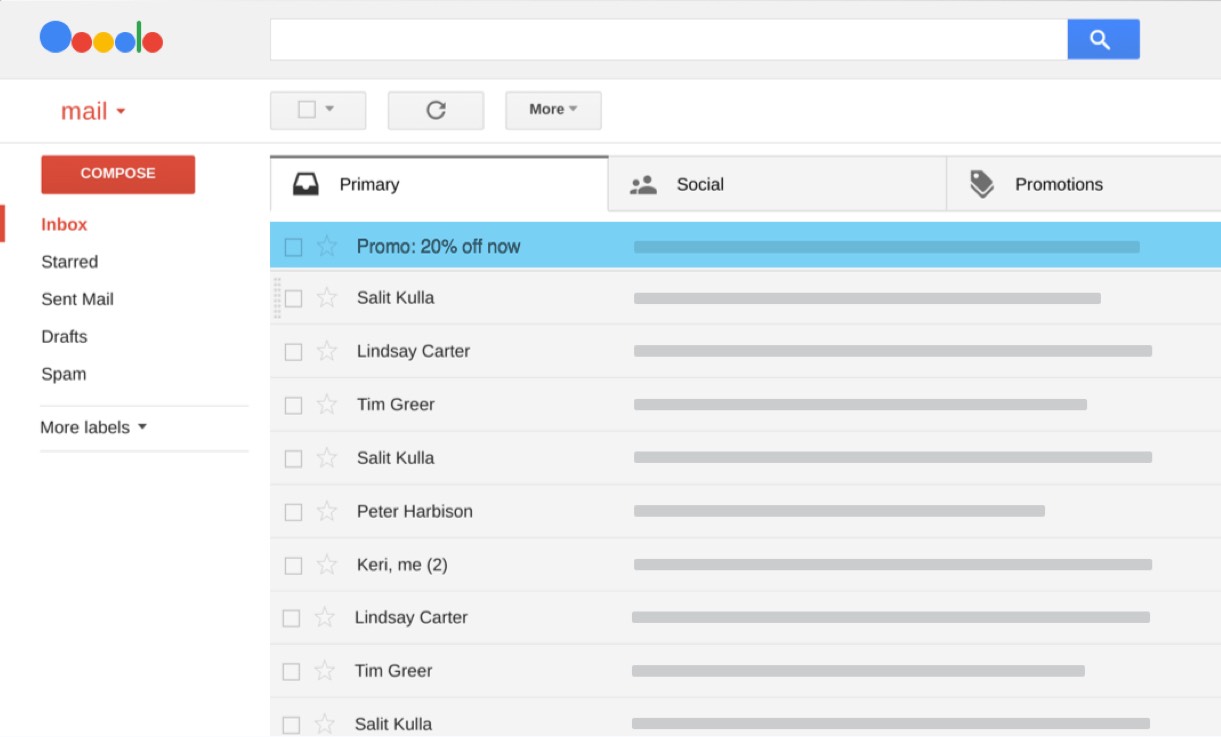1221x737 pixels.
Task: Go to the Spam folder
Action: 63,374
